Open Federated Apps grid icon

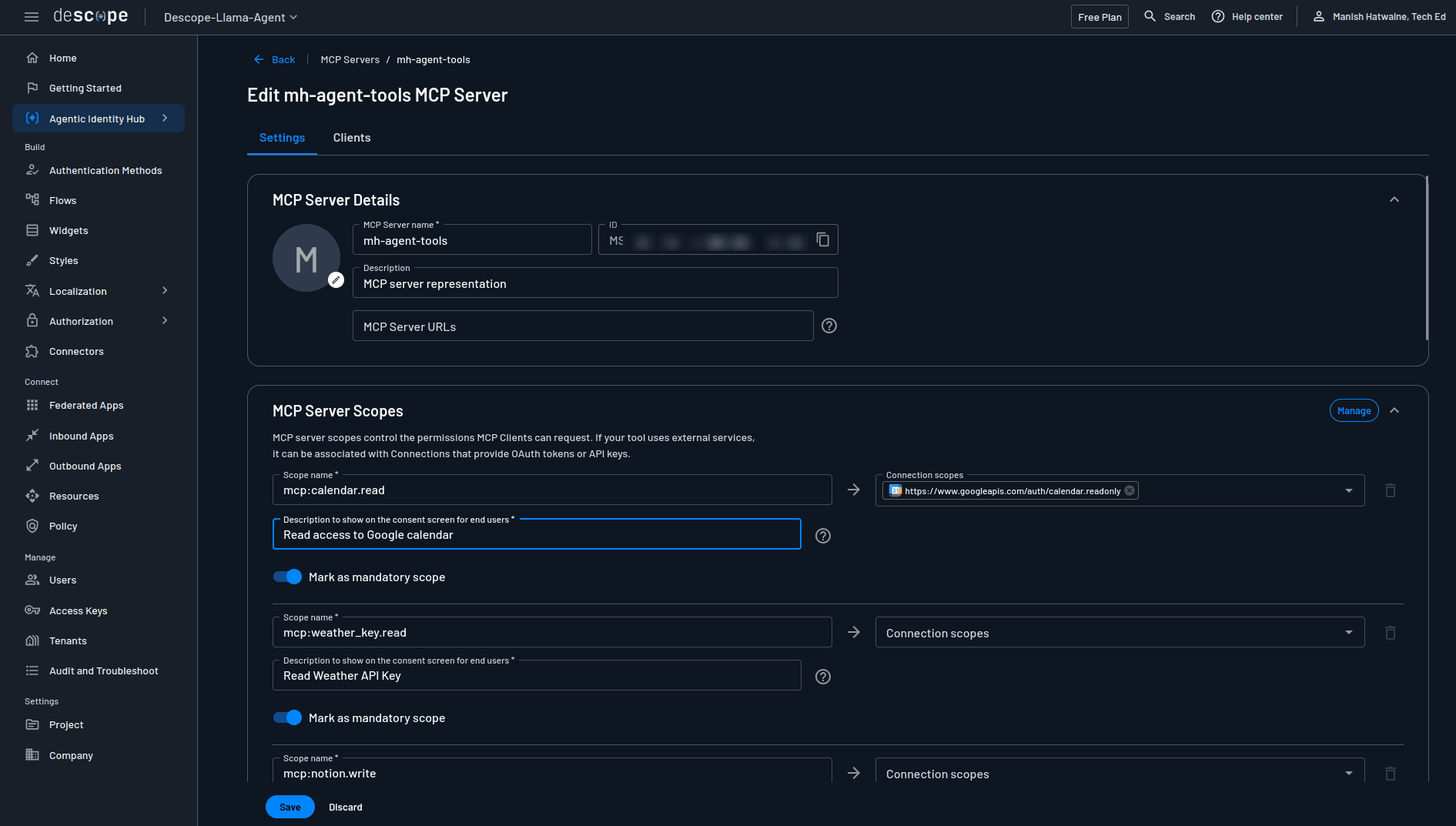coord(32,405)
